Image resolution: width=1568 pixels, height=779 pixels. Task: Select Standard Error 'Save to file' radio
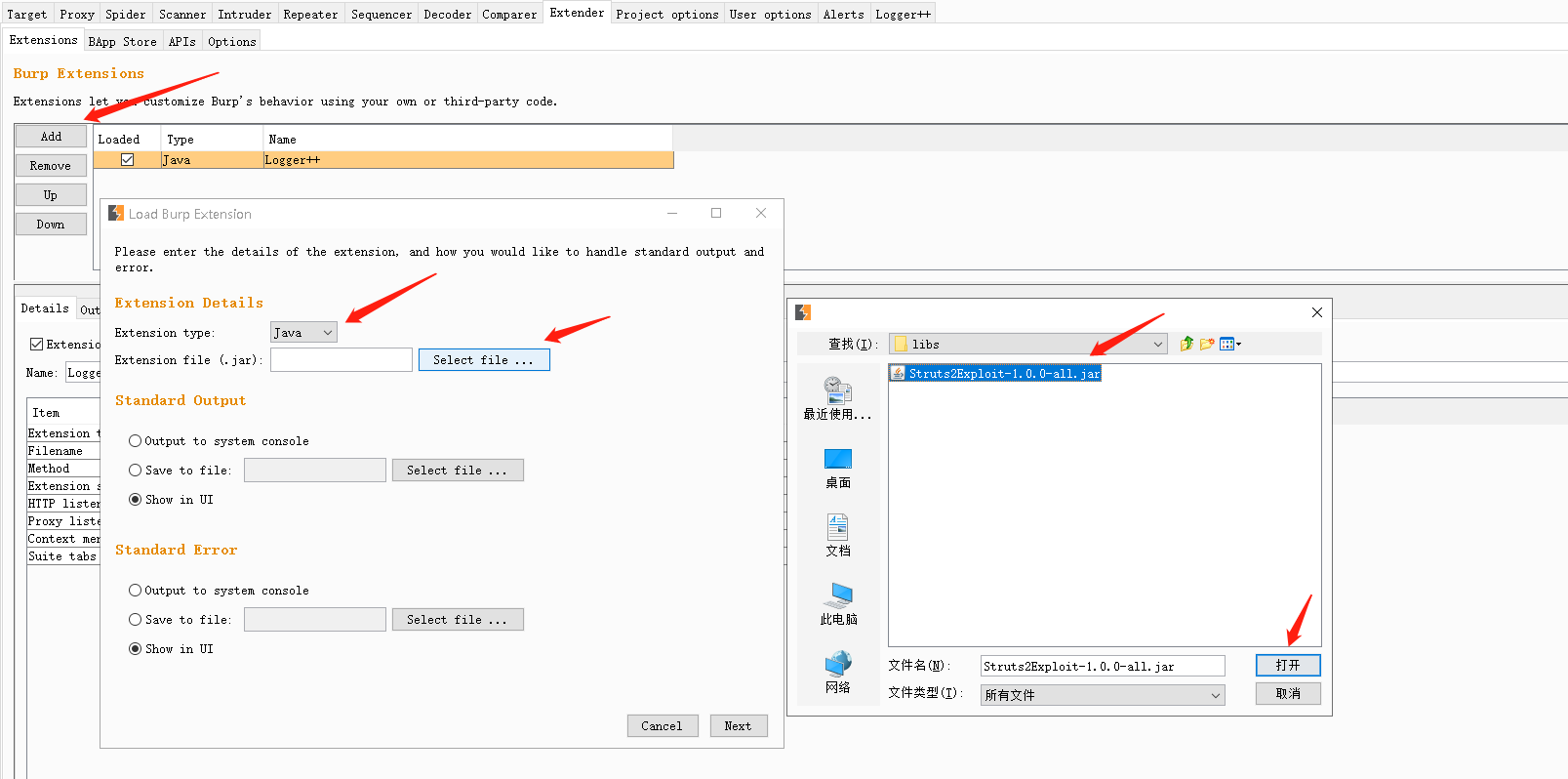tap(135, 619)
